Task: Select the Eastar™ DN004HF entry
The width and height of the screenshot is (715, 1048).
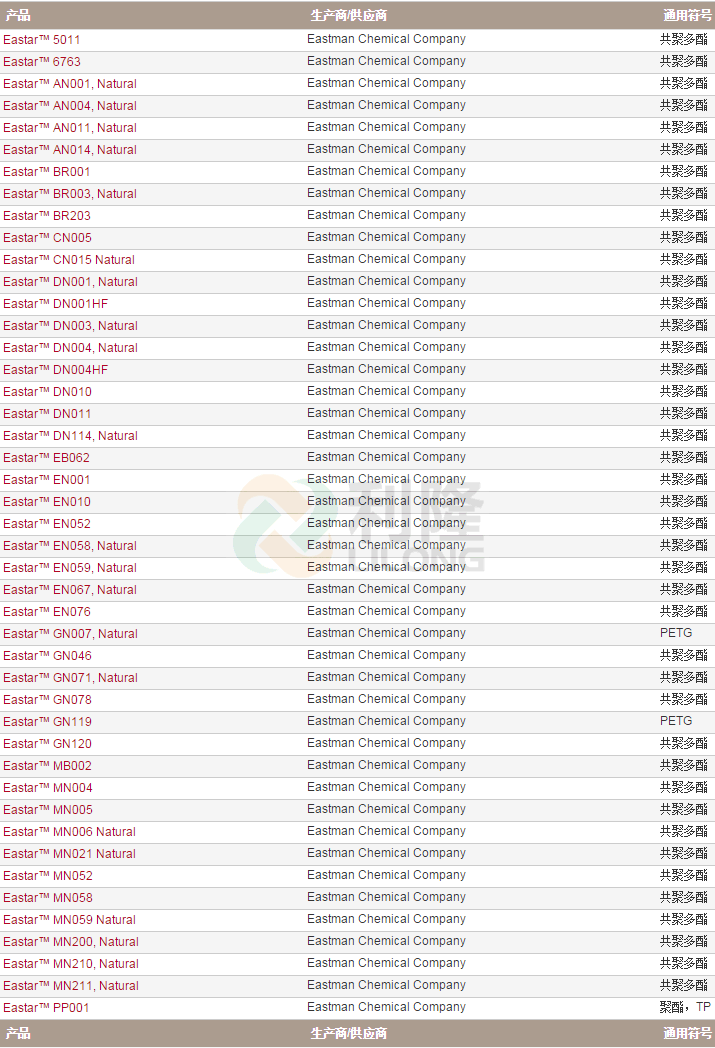Action: (x=56, y=370)
